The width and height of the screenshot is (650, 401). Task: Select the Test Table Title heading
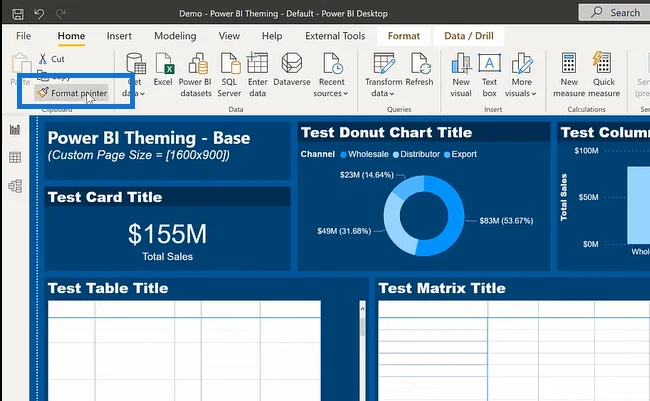pos(108,288)
